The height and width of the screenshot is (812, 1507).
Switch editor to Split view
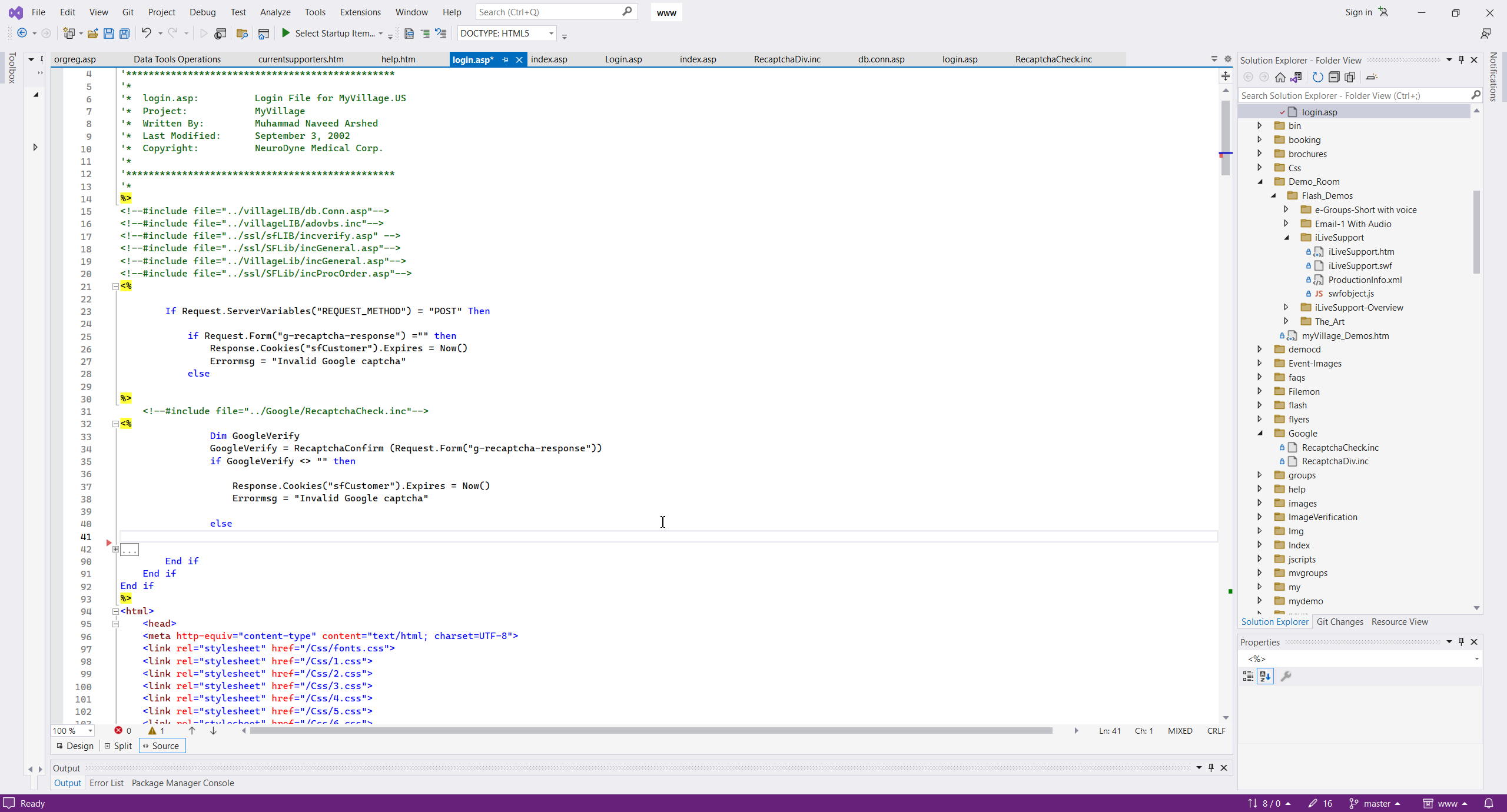tap(118, 746)
